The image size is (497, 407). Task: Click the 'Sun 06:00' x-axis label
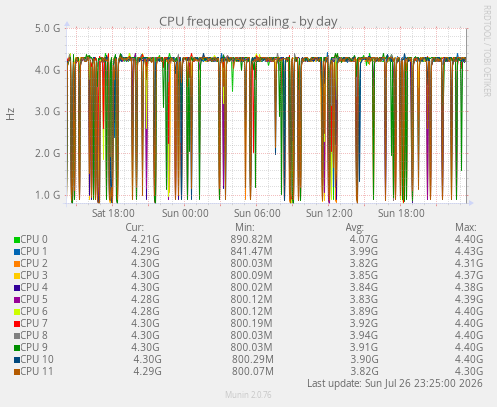click(257, 213)
